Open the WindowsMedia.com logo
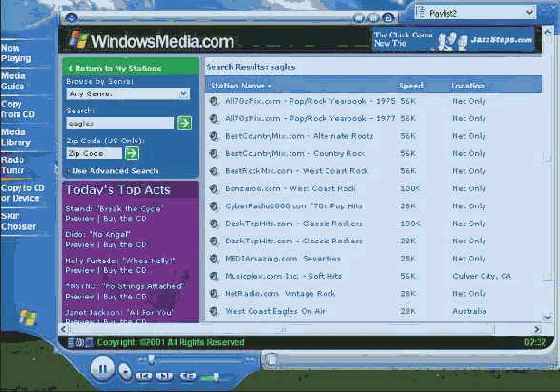This screenshot has width=560, height=392. coord(152,41)
